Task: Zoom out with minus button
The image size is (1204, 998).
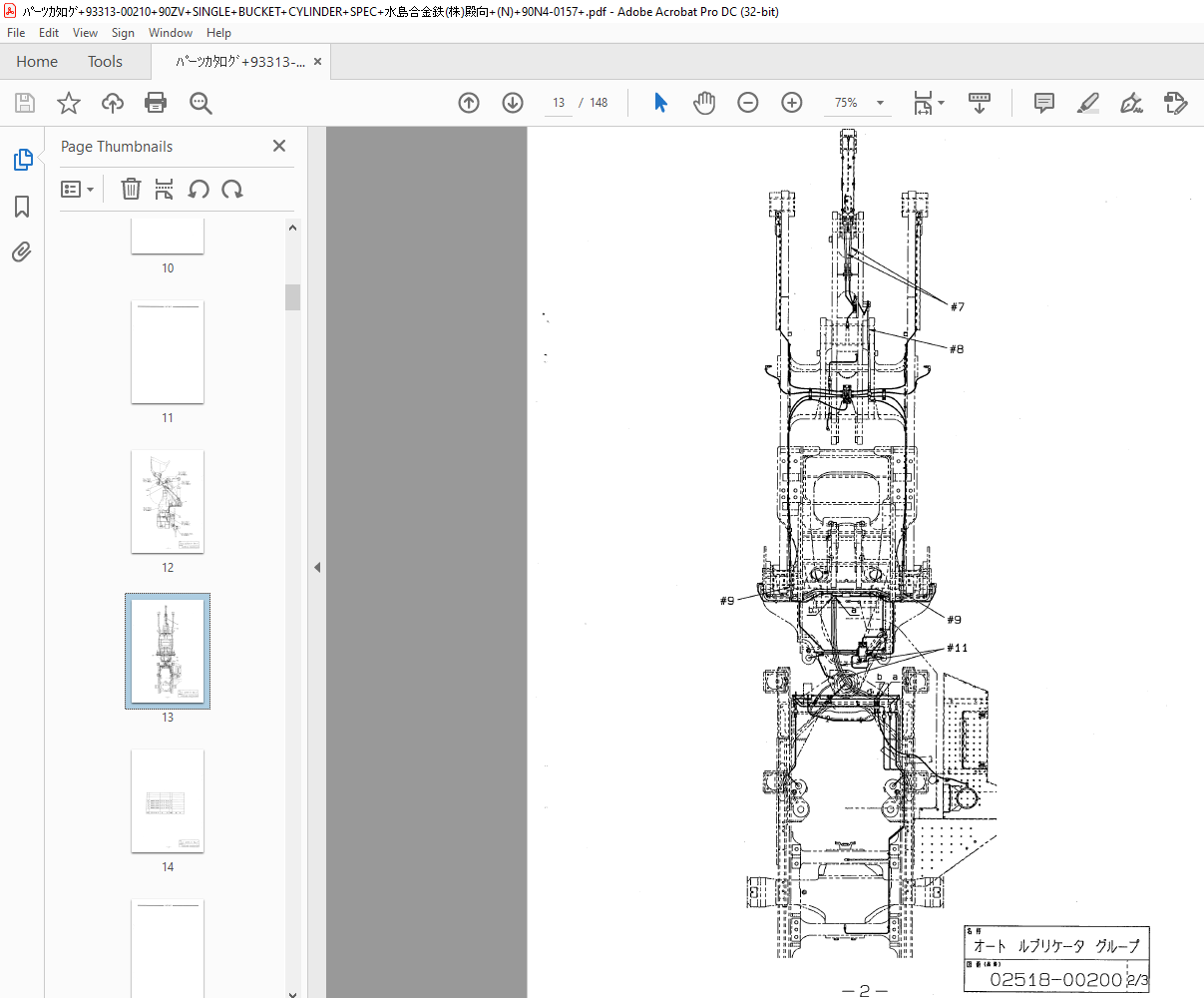Action: point(748,103)
